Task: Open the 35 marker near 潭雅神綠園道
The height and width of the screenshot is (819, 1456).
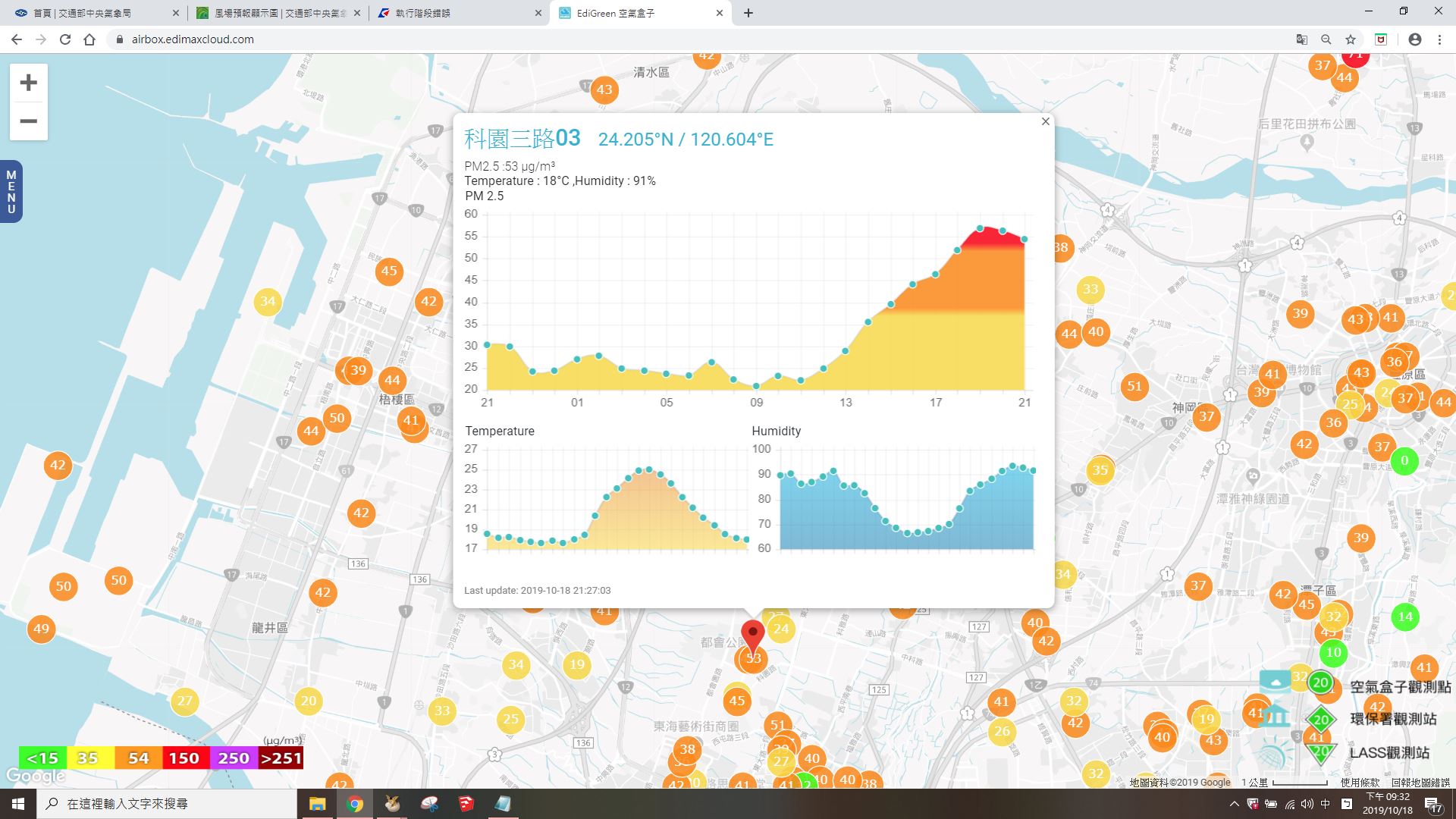Action: coord(1100,470)
